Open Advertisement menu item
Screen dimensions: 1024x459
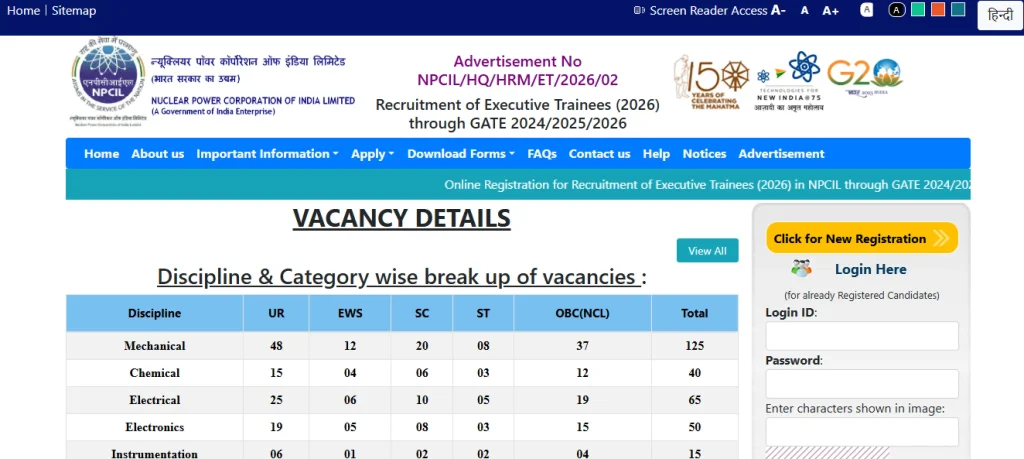click(781, 154)
